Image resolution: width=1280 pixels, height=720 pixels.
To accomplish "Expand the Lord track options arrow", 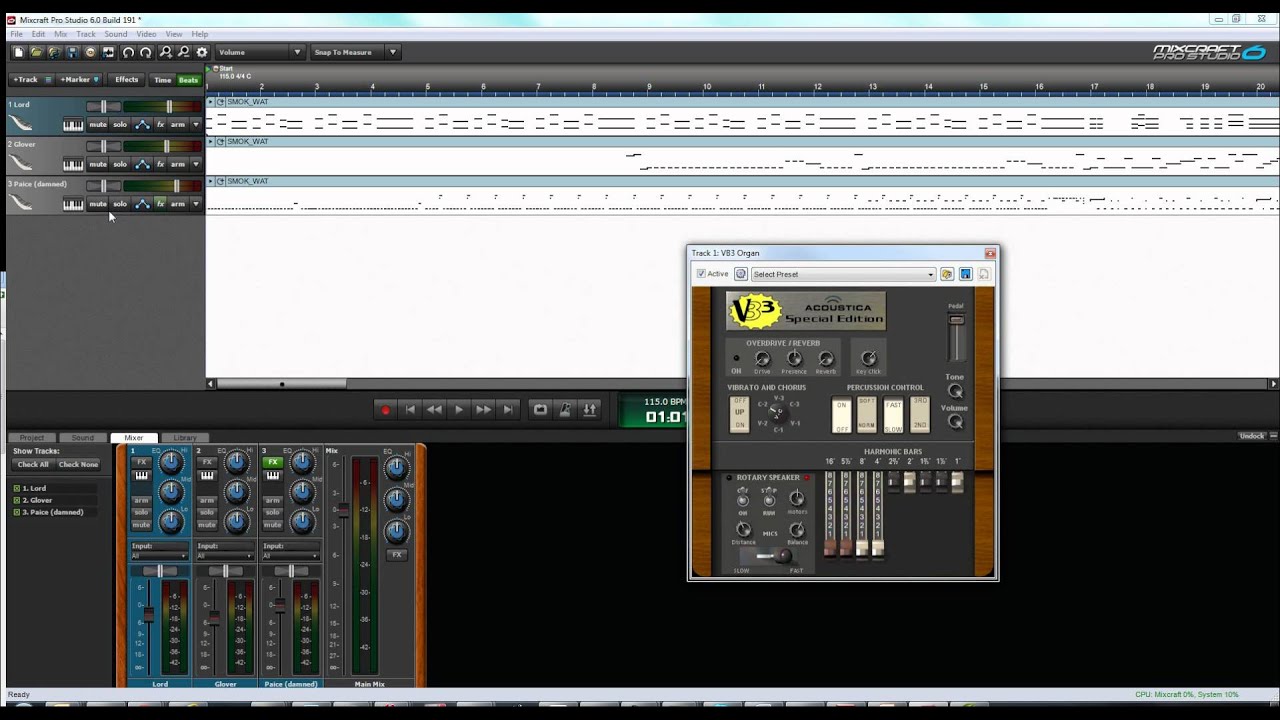I will pos(196,125).
